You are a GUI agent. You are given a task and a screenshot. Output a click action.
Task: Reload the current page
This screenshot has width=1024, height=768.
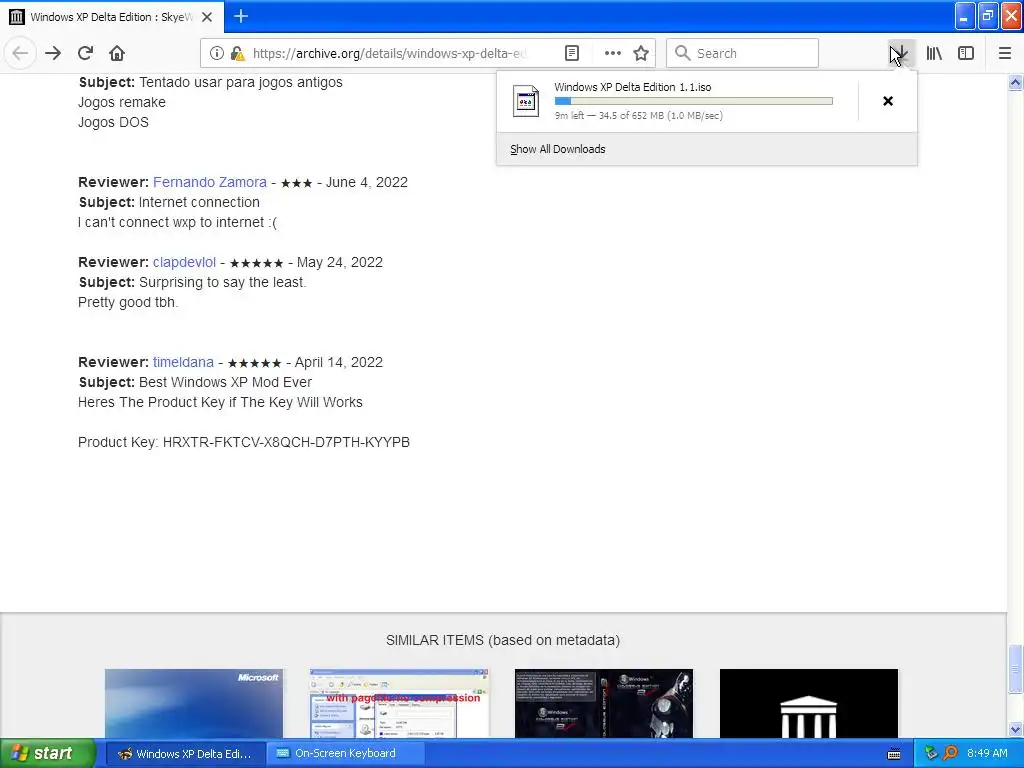(85, 53)
